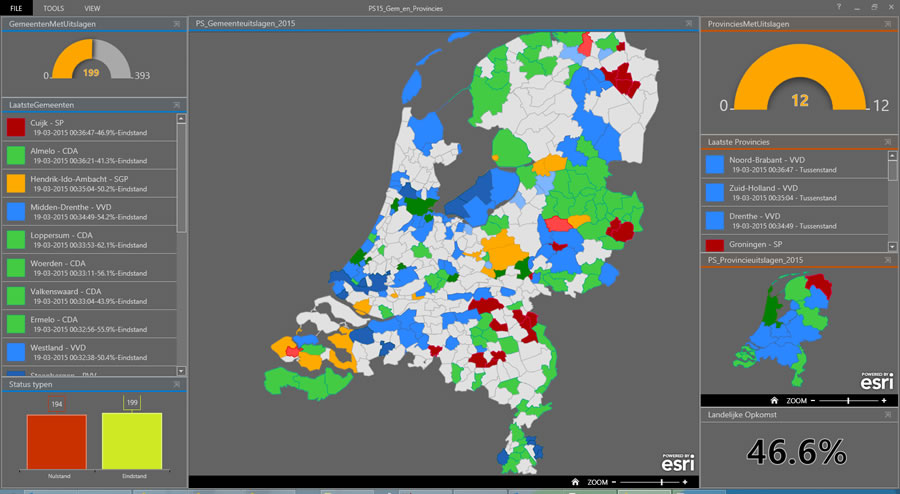The image size is (900, 494).
Task: Open the options icon of Status typen panel
Action: click(x=177, y=384)
